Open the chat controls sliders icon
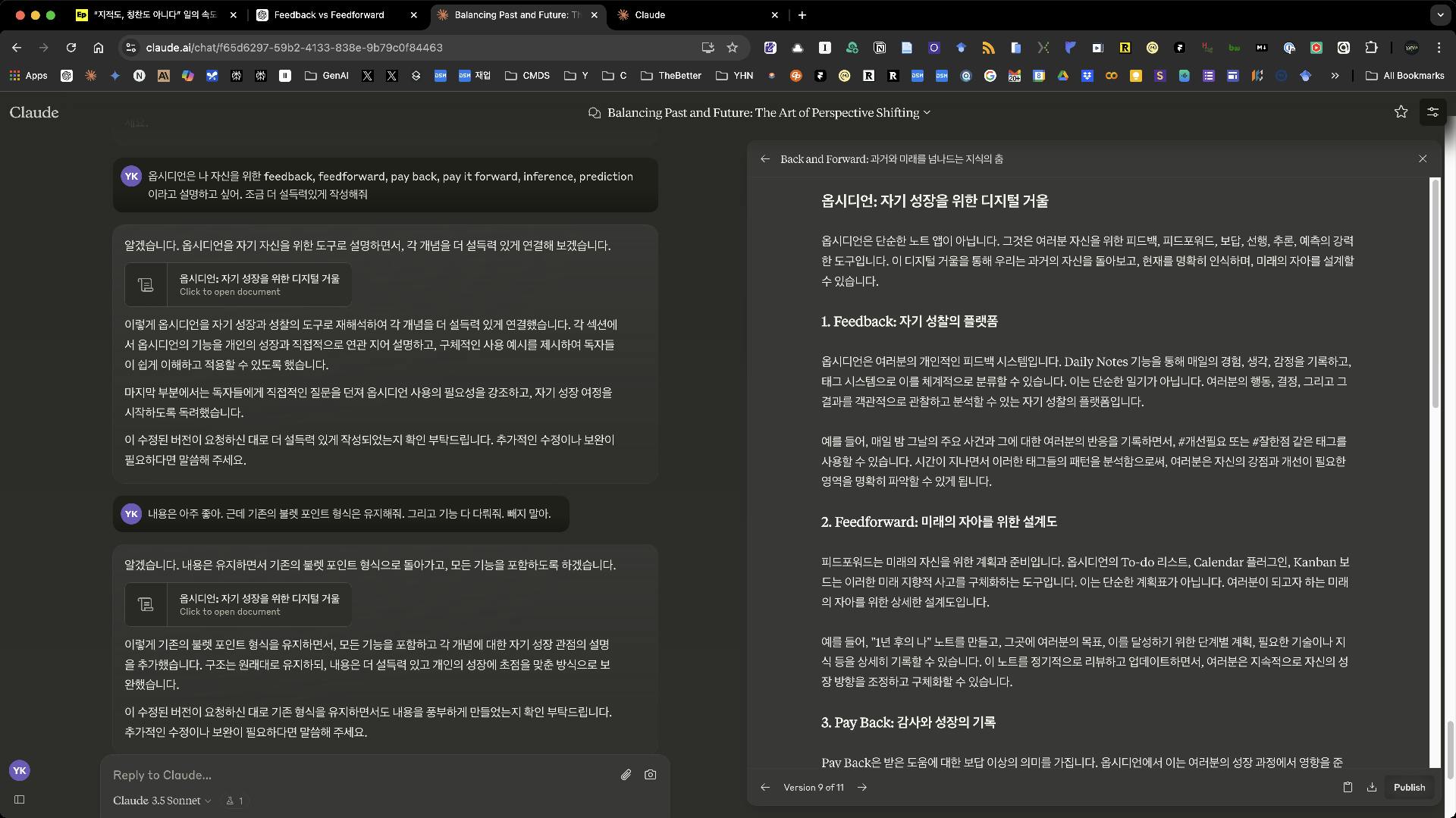1456x818 pixels. point(1432,112)
